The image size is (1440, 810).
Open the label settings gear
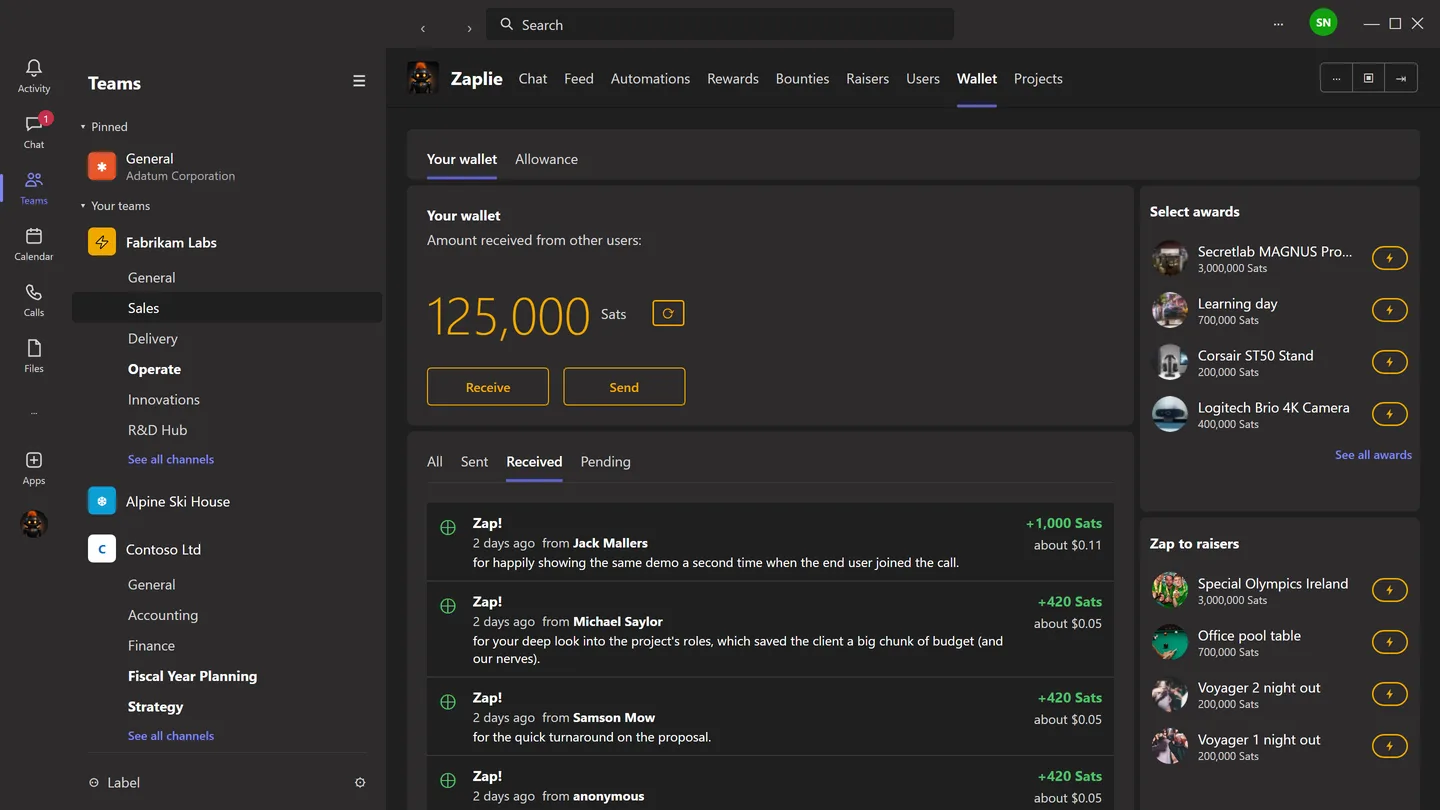(x=360, y=783)
